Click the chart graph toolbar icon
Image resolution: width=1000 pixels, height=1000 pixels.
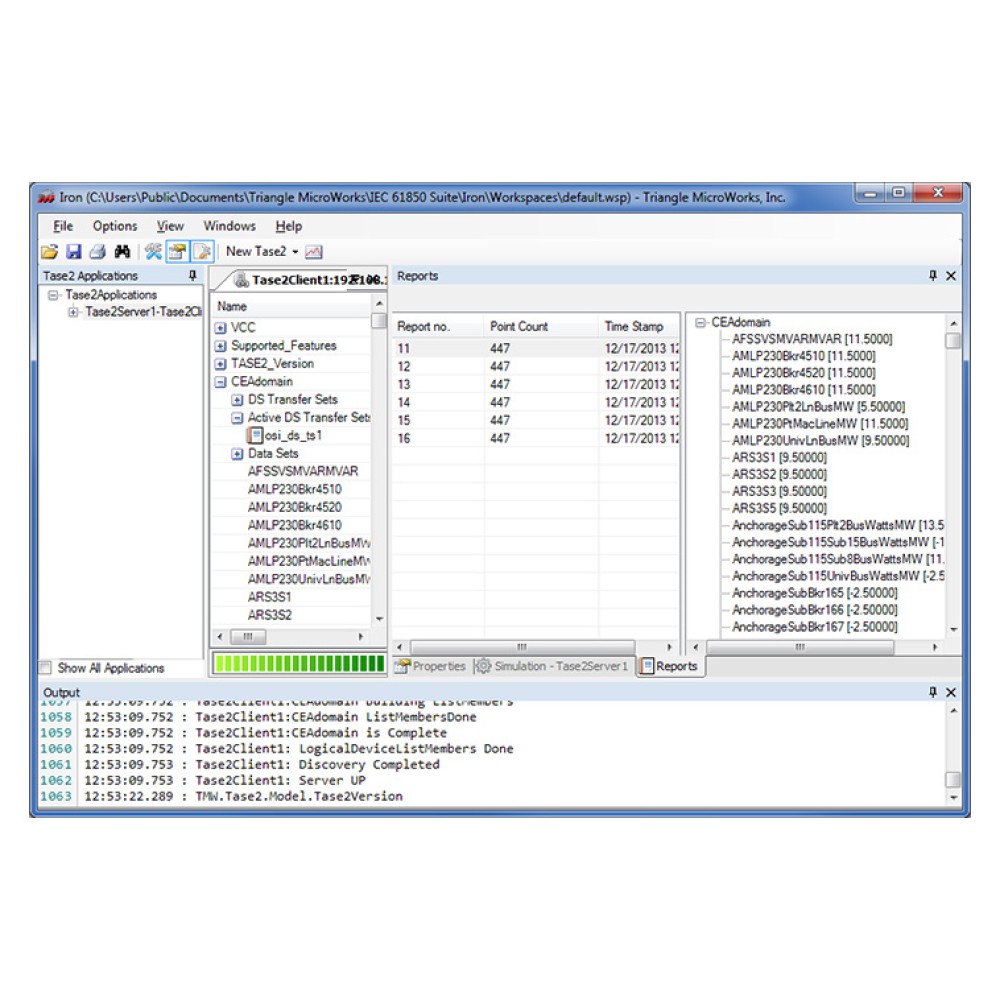click(313, 252)
